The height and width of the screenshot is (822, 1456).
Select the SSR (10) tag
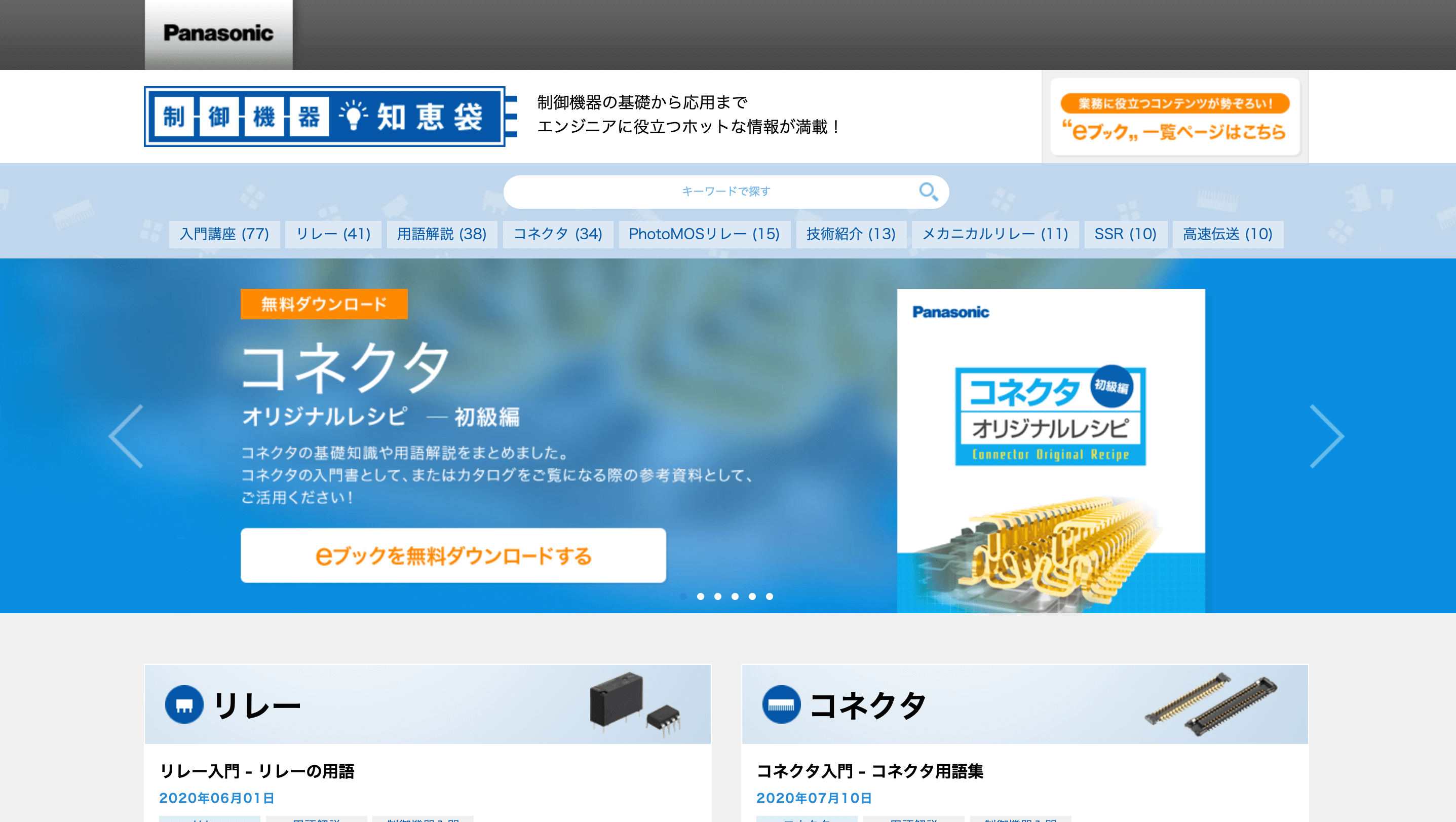tap(1125, 234)
